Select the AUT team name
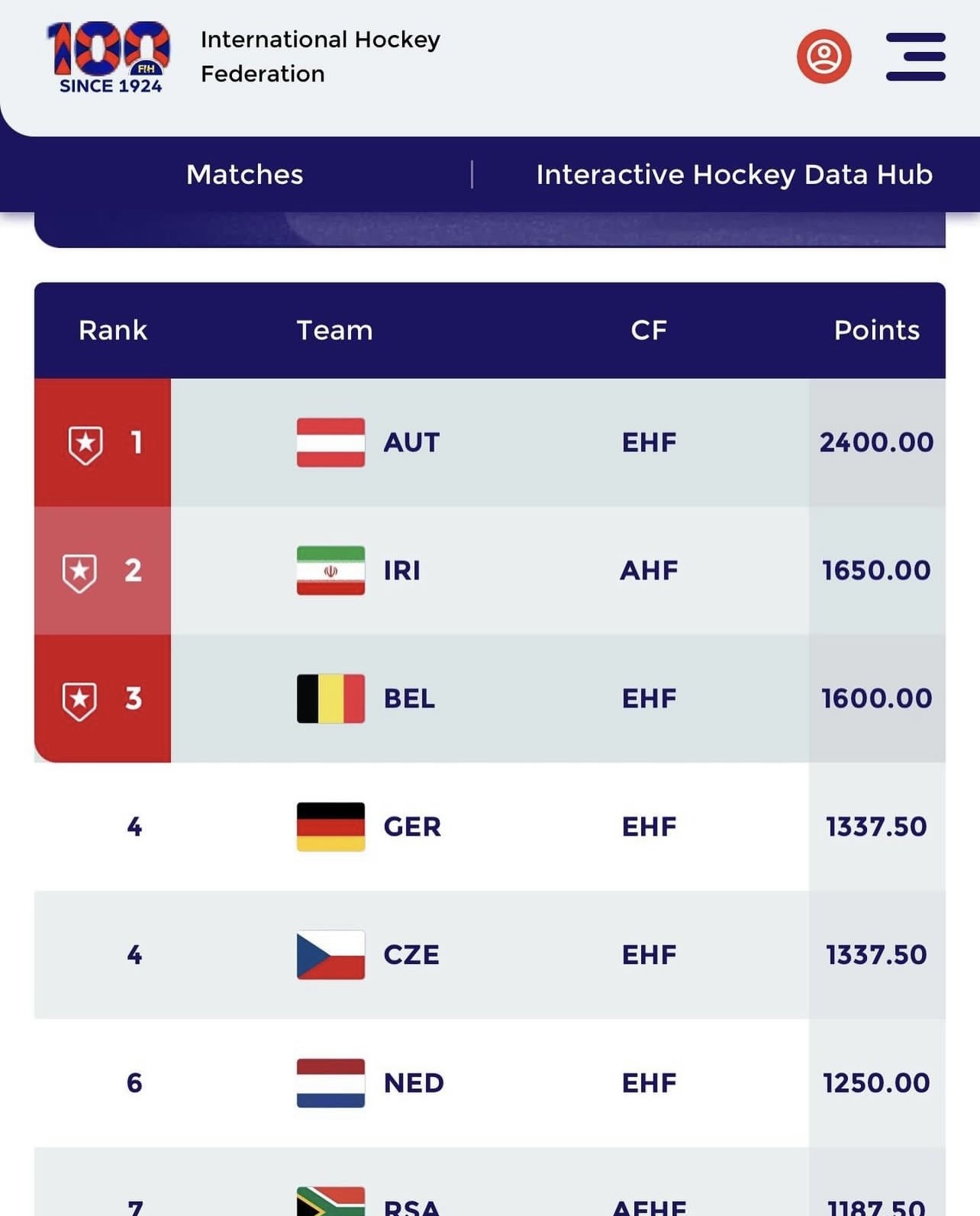 coord(411,443)
